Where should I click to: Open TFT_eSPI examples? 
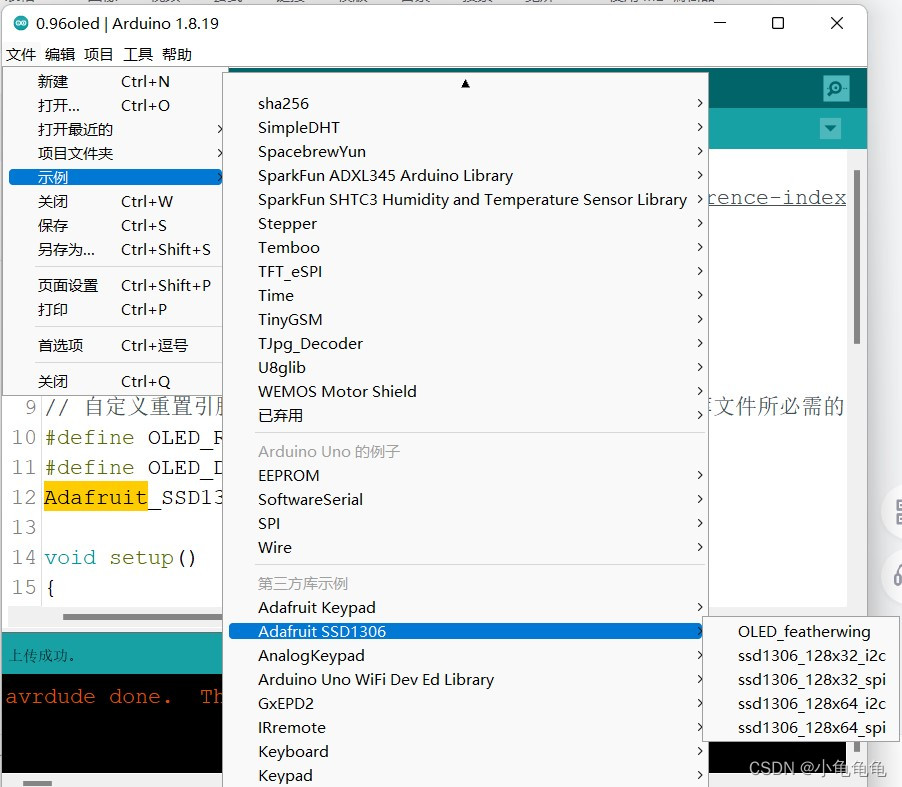point(467,272)
